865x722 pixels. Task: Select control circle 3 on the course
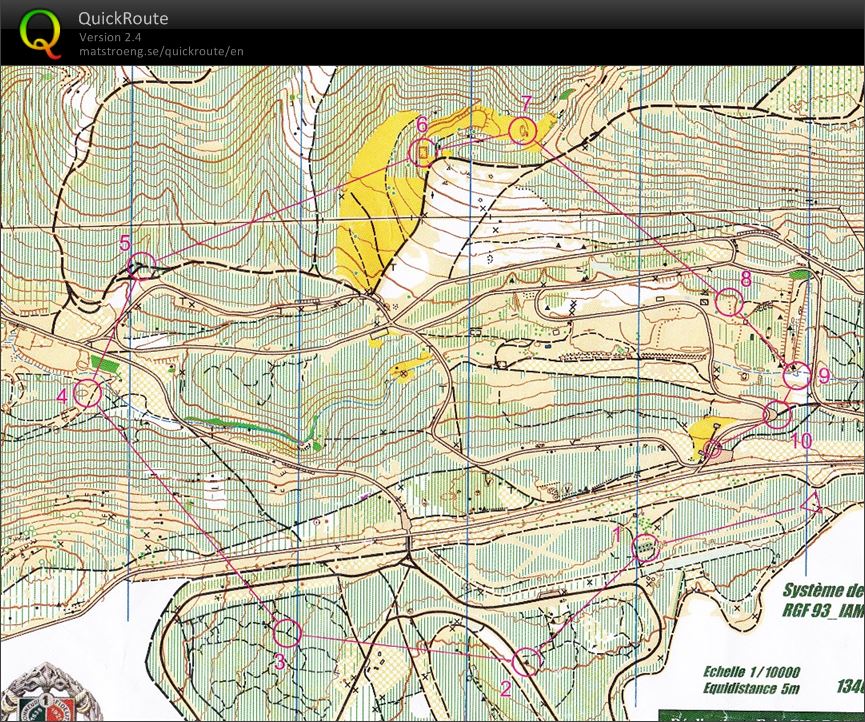pos(287,633)
